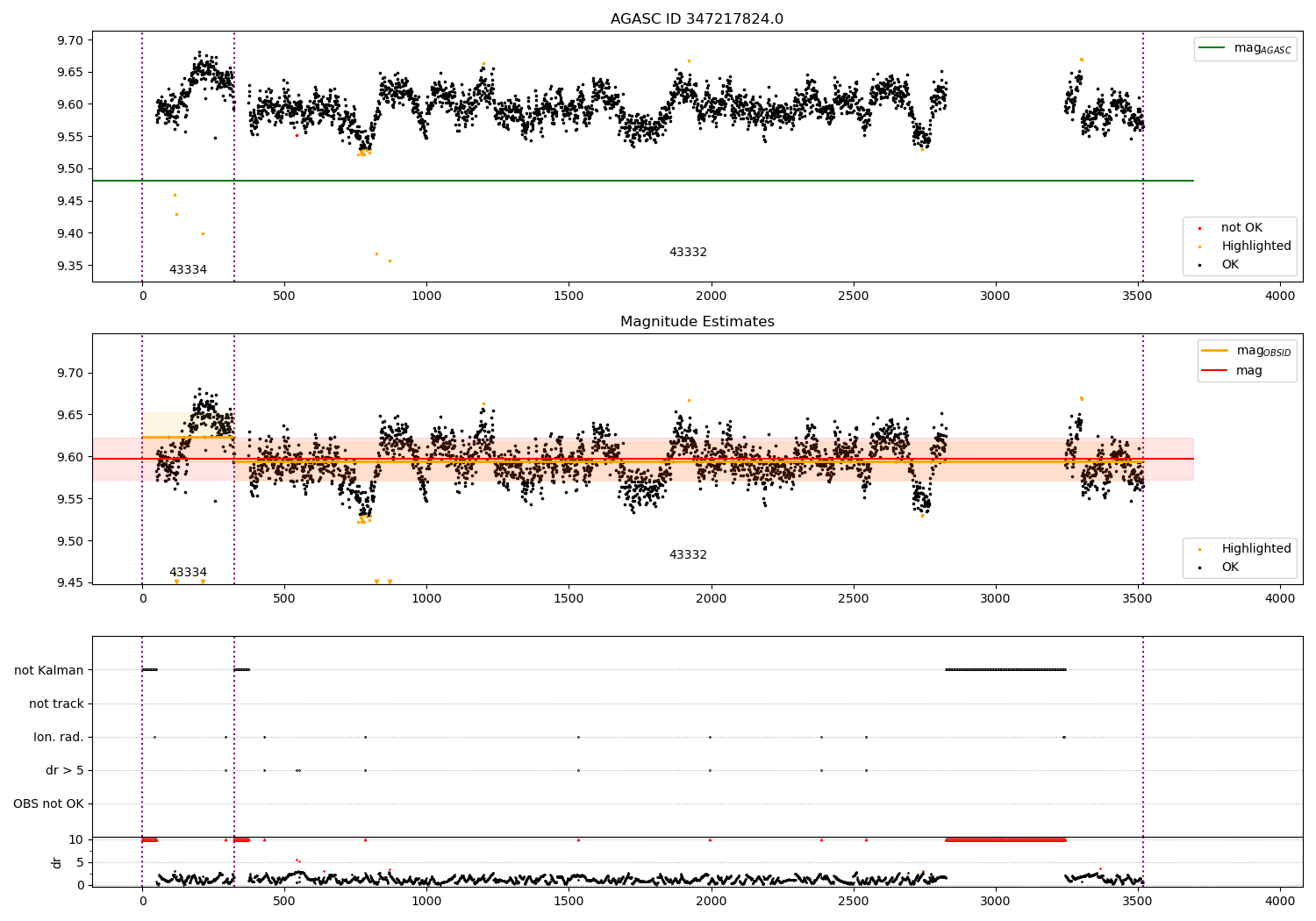The image size is (1316, 921).
Task: Click the 'dr' y-axis label in bottom plot
Action: coord(57,862)
